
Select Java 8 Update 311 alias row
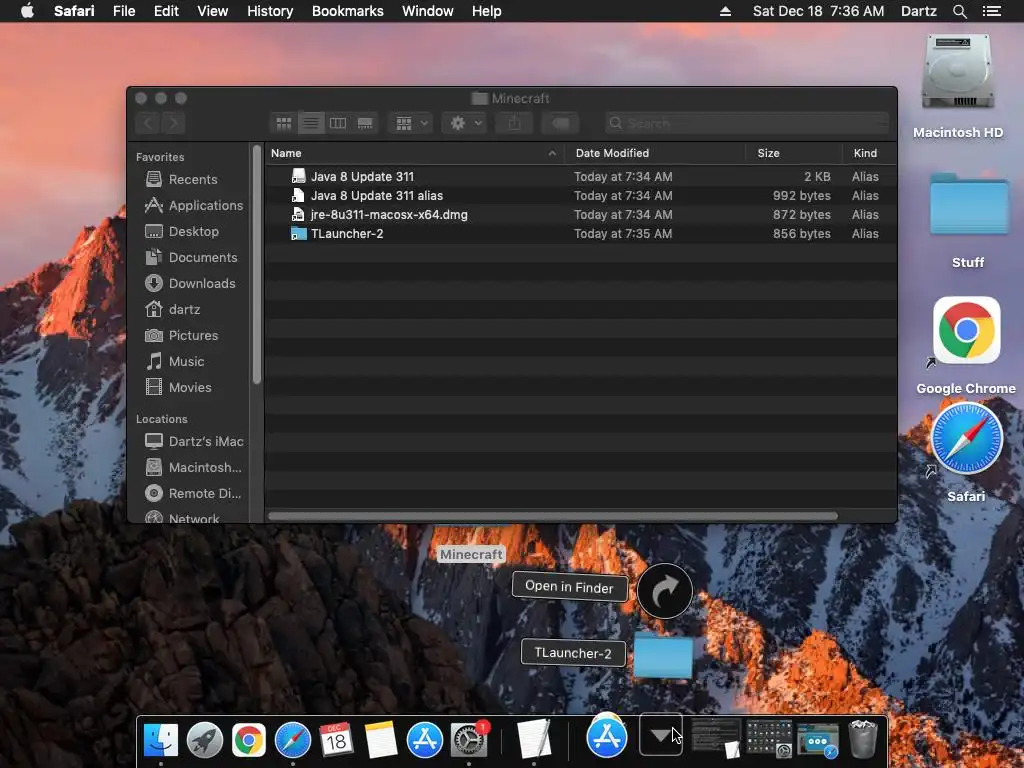point(581,195)
